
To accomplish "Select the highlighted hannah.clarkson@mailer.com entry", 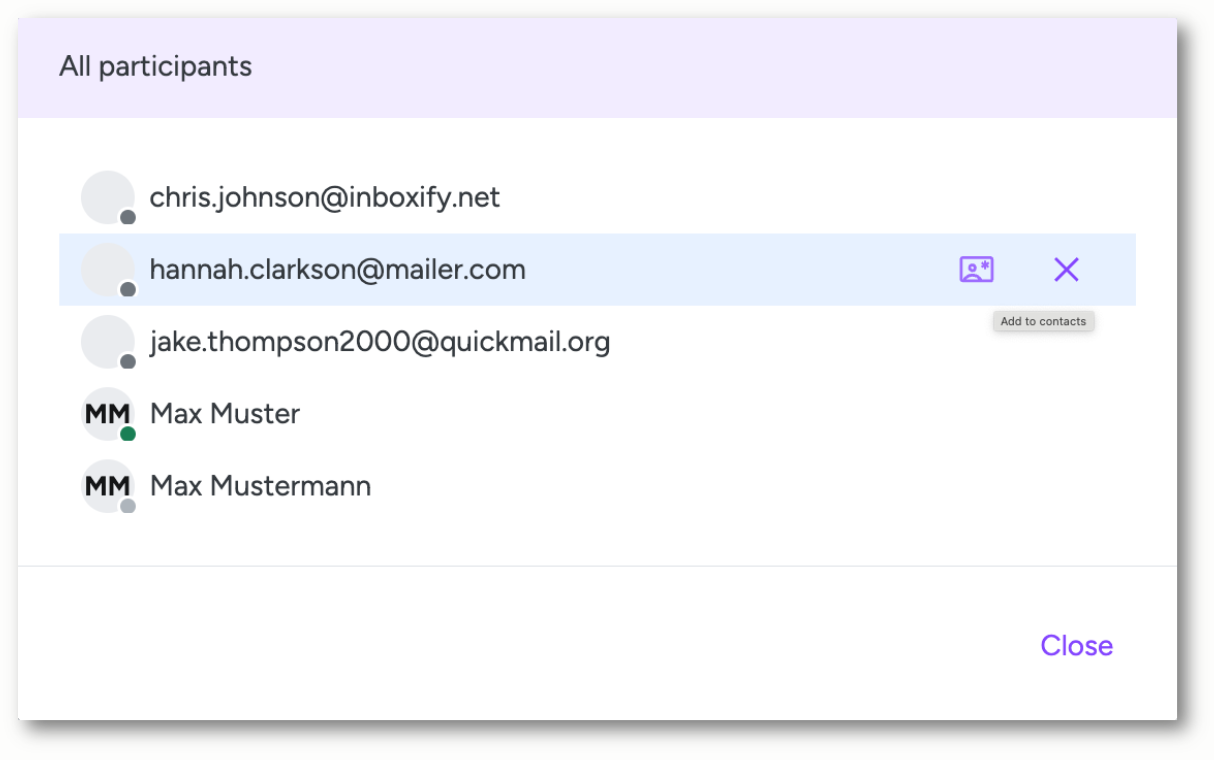I will coord(597,270).
